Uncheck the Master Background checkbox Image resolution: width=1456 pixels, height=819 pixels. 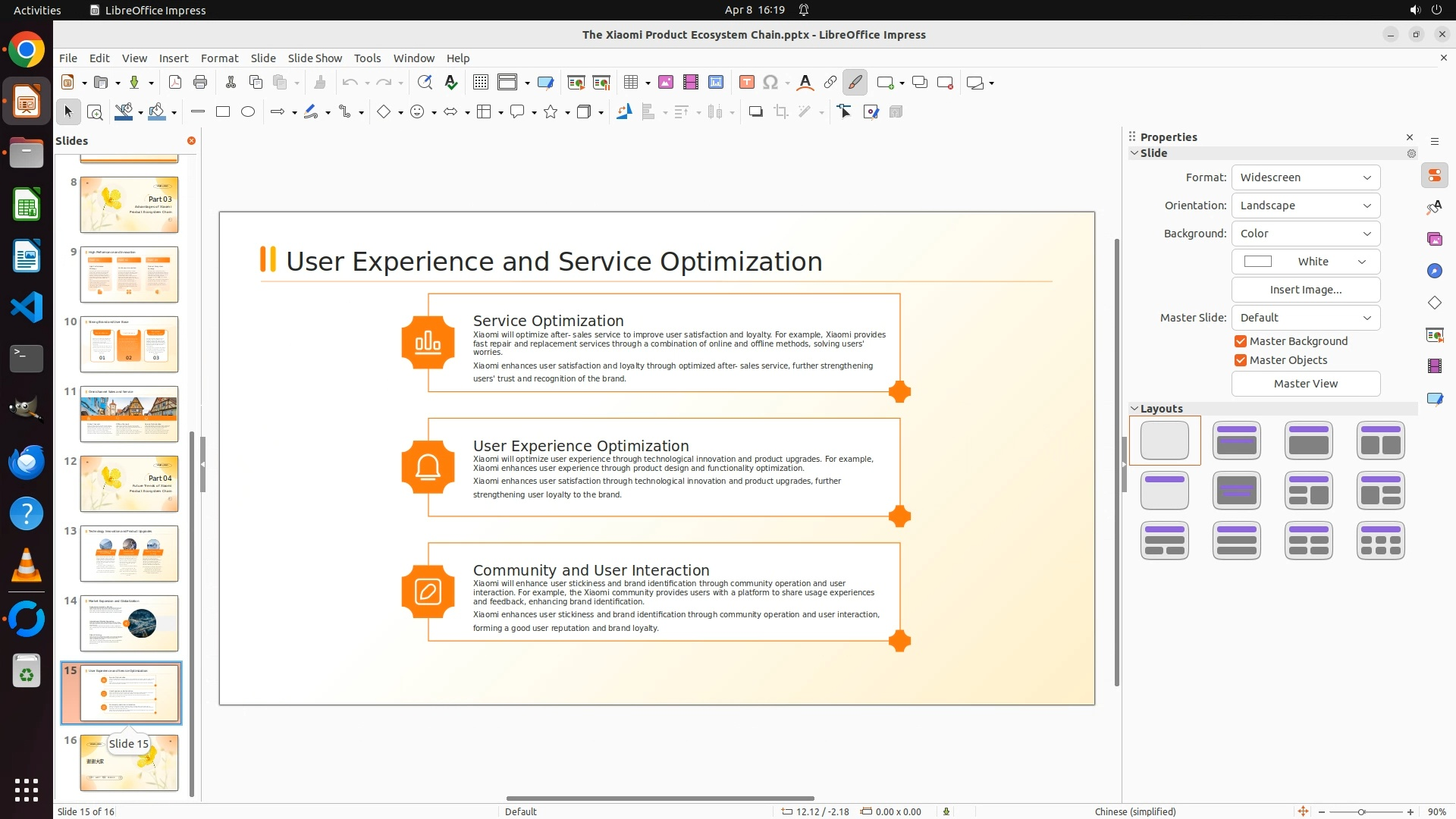point(1241,341)
